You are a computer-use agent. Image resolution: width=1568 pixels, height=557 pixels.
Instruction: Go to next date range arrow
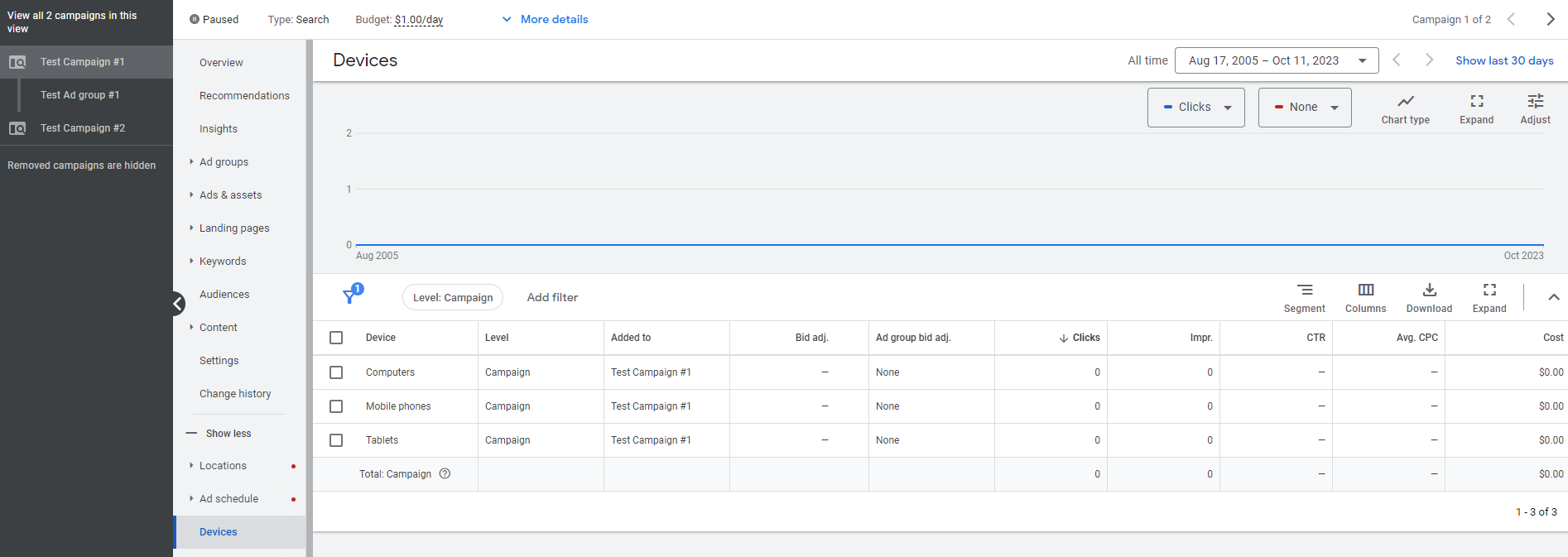tap(1429, 60)
